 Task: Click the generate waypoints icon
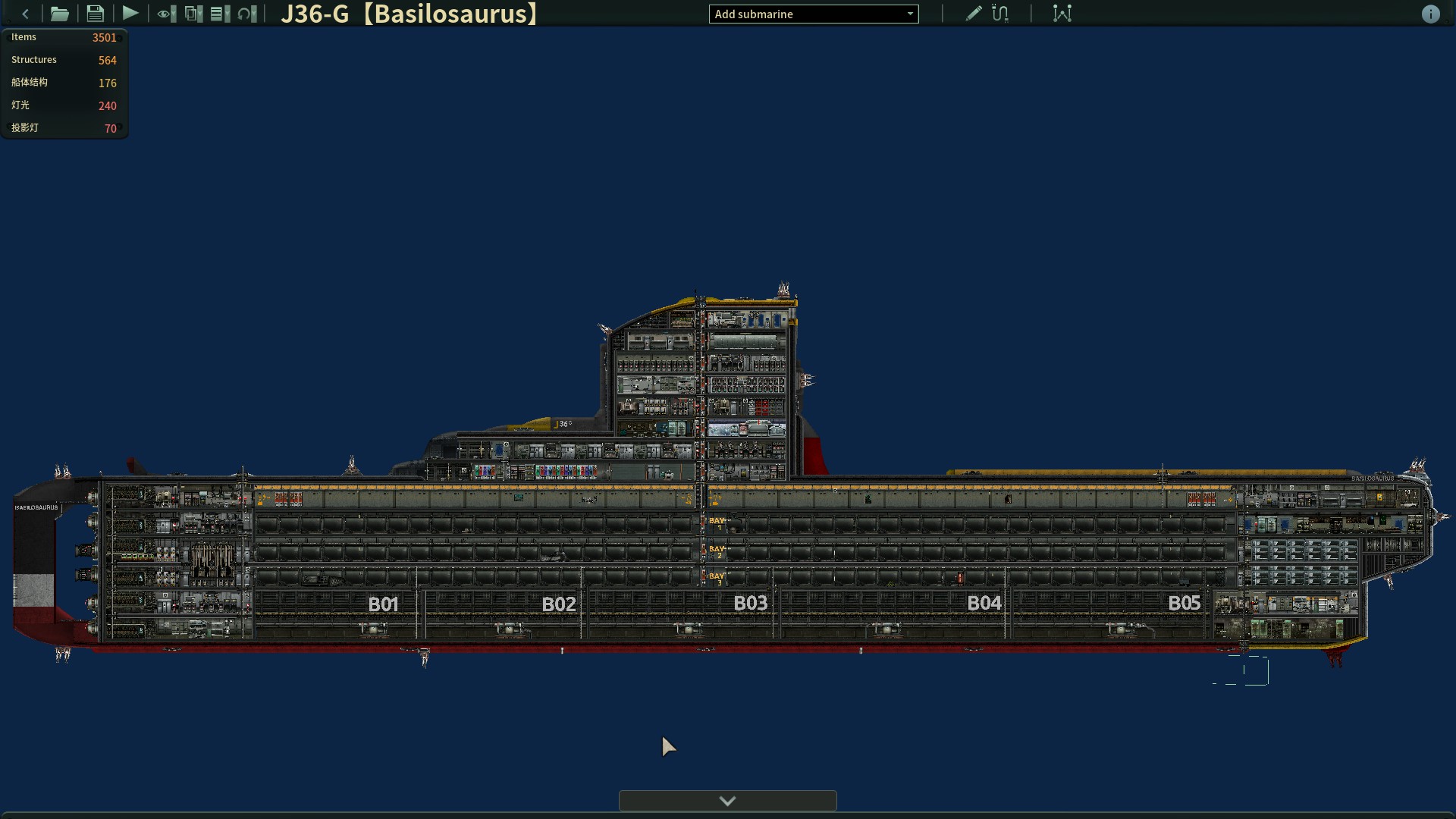[x=1062, y=14]
